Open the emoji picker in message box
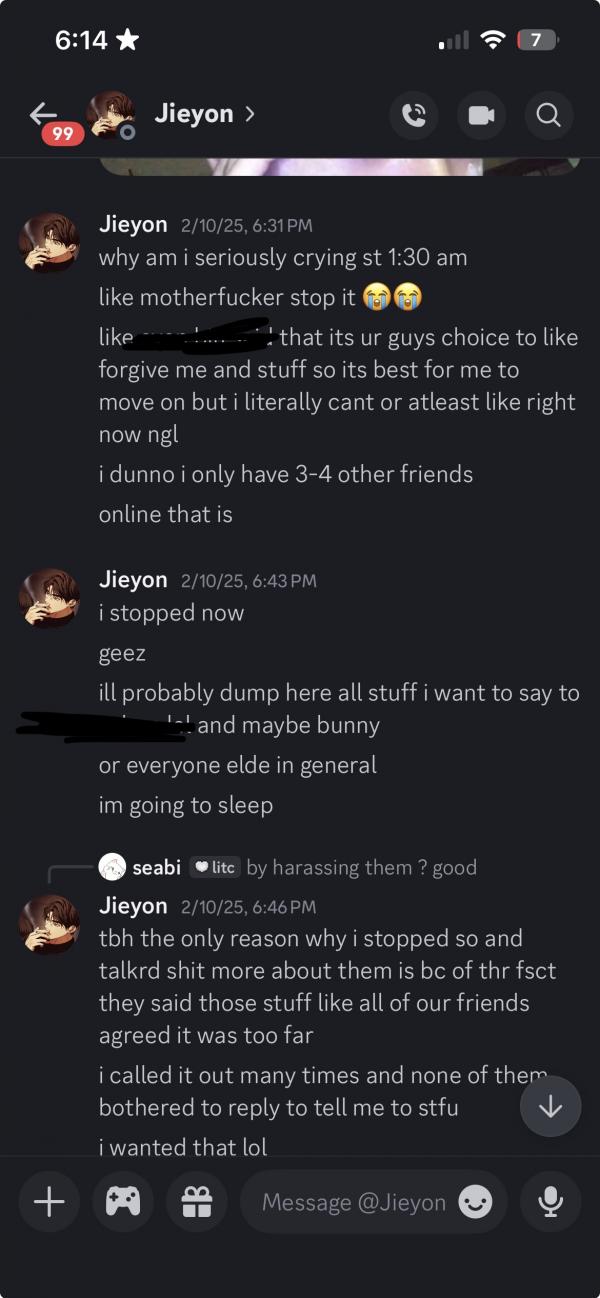The height and width of the screenshot is (1298, 600). click(x=475, y=1202)
